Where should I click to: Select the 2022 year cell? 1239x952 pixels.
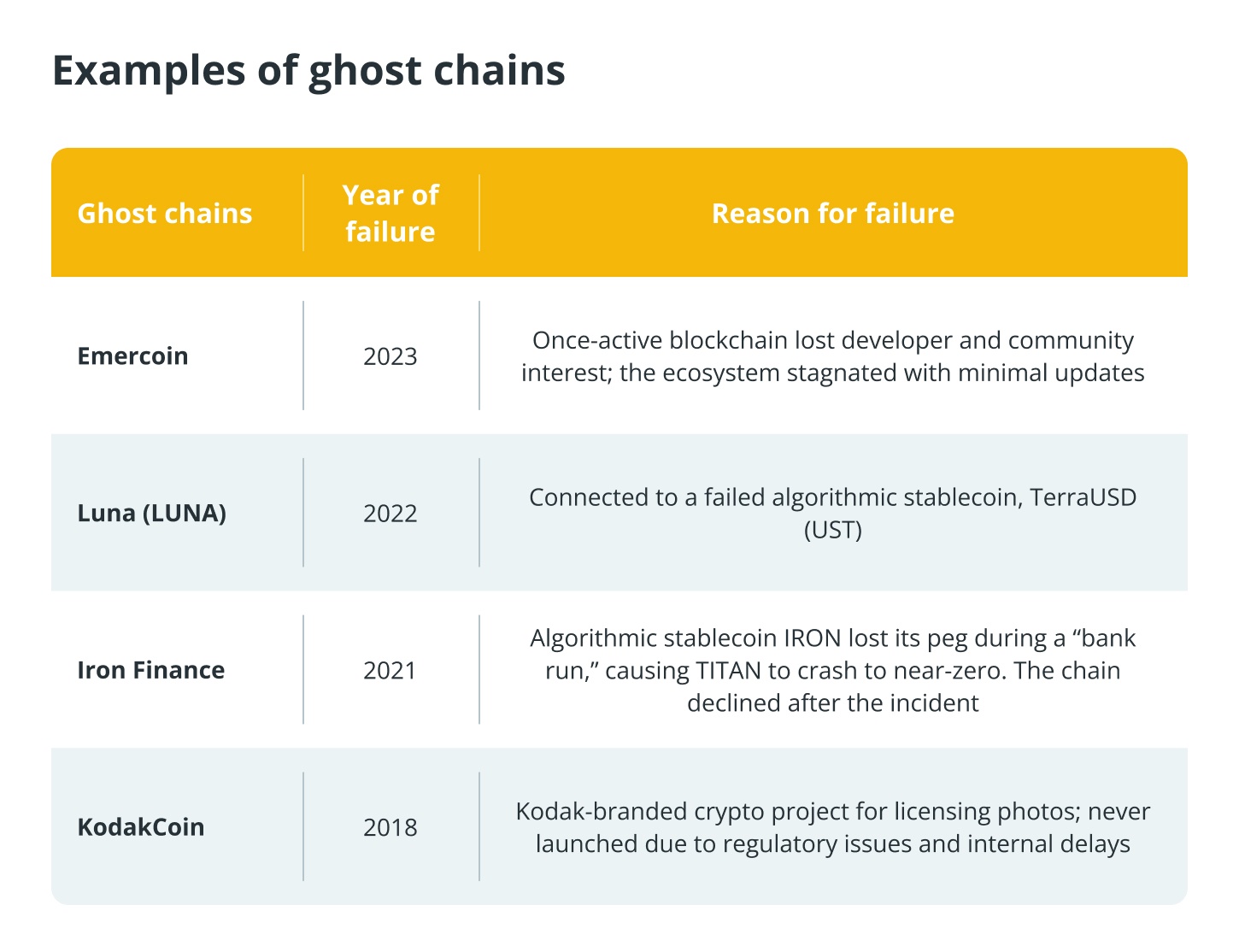click(x=390, y=514)
